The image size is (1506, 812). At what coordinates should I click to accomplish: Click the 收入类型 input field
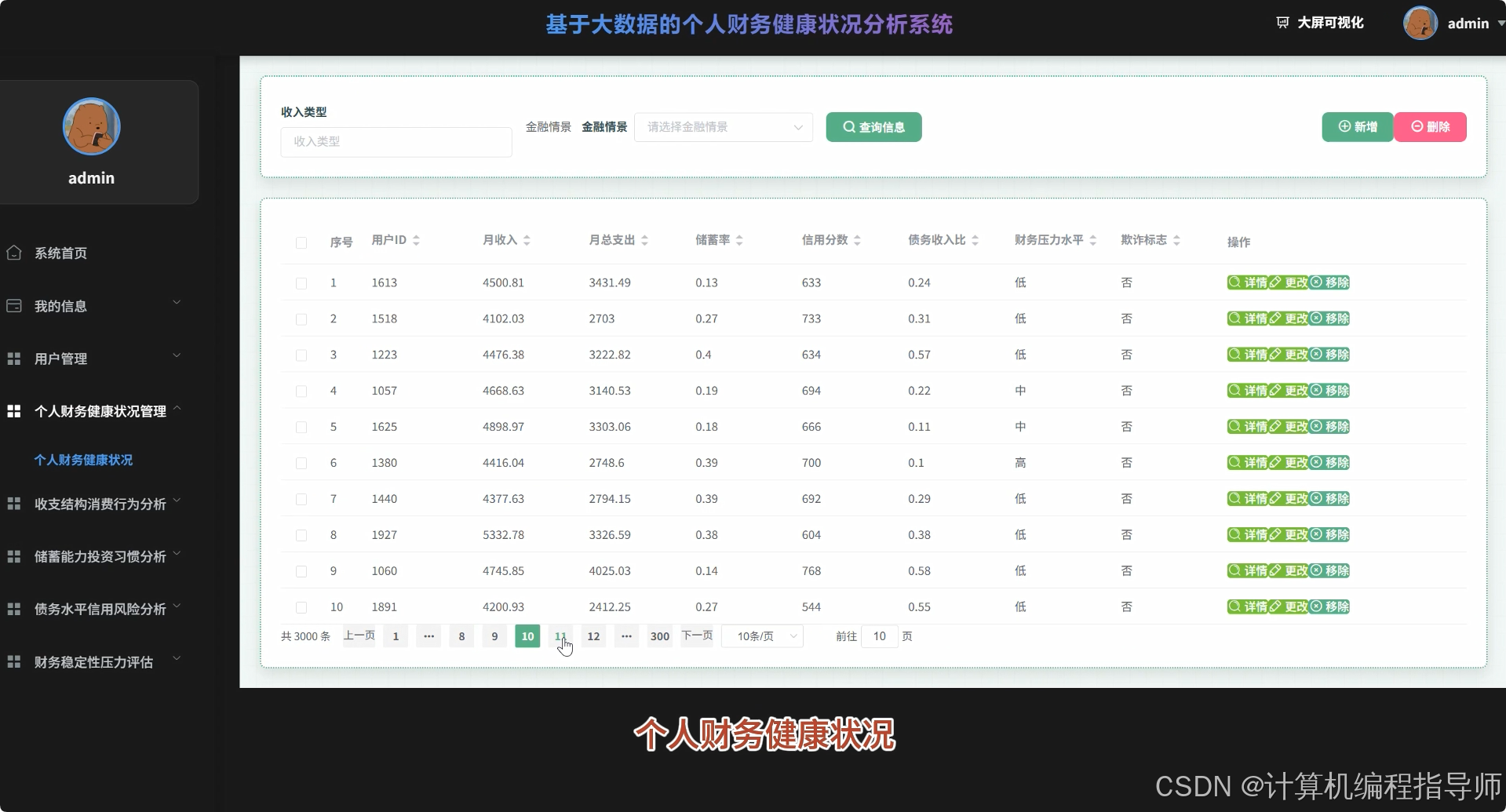pos(396,142)
